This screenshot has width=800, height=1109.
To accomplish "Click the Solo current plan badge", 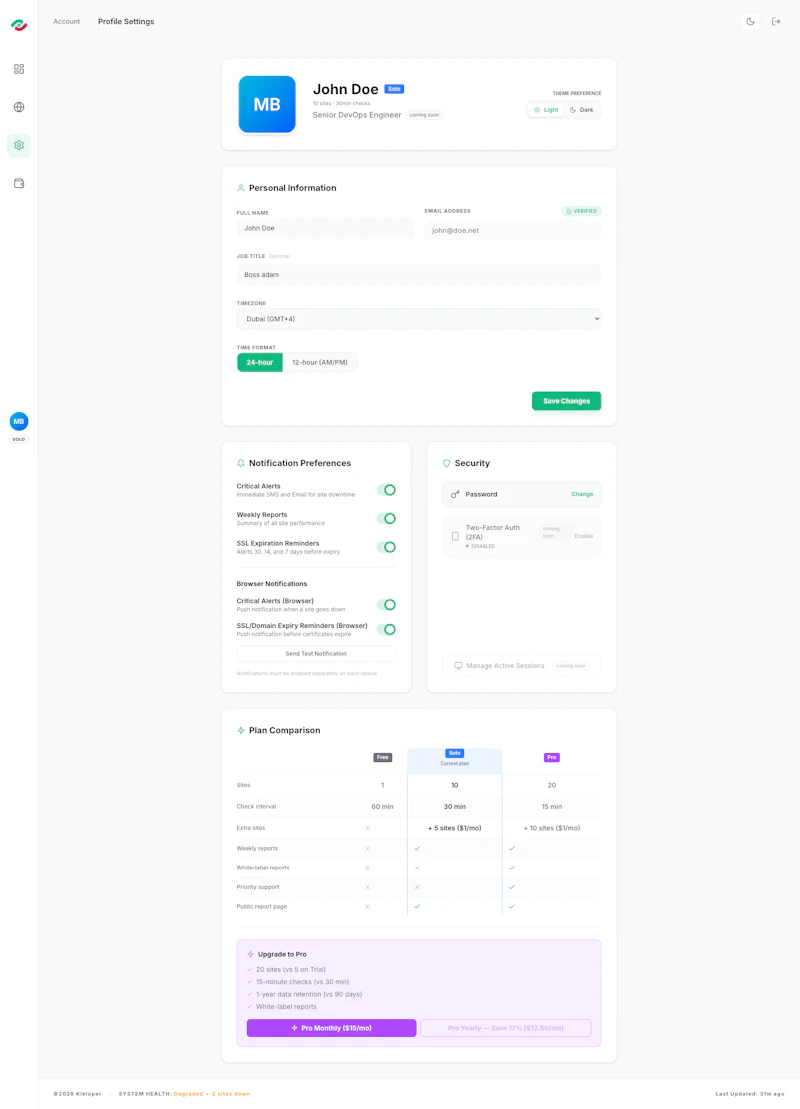I will (x=455, y=753).
